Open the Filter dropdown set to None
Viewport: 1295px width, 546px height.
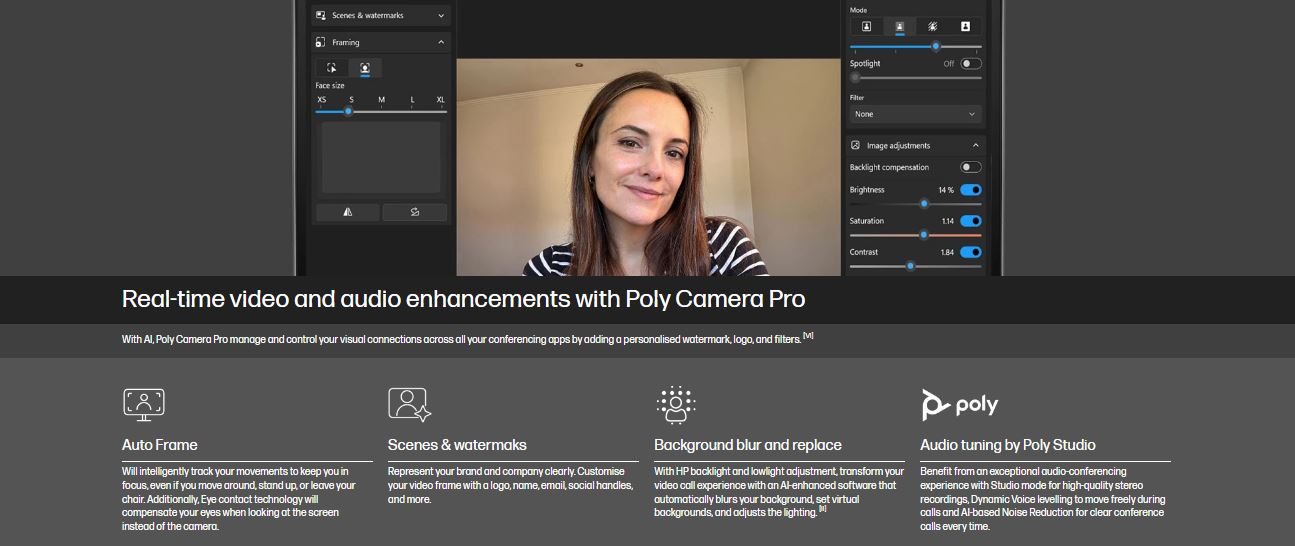[x=915, y=114]
